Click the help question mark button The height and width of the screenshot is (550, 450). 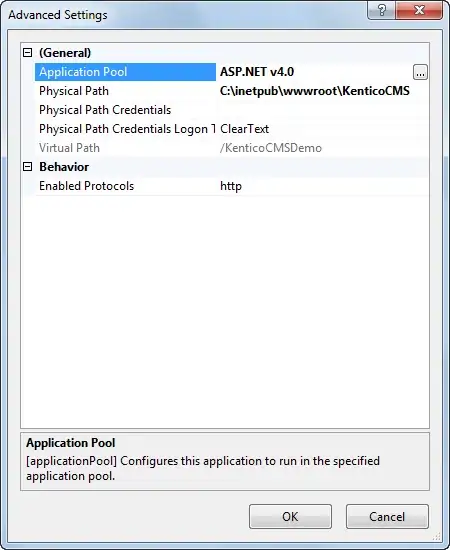[x=382, y=10]
